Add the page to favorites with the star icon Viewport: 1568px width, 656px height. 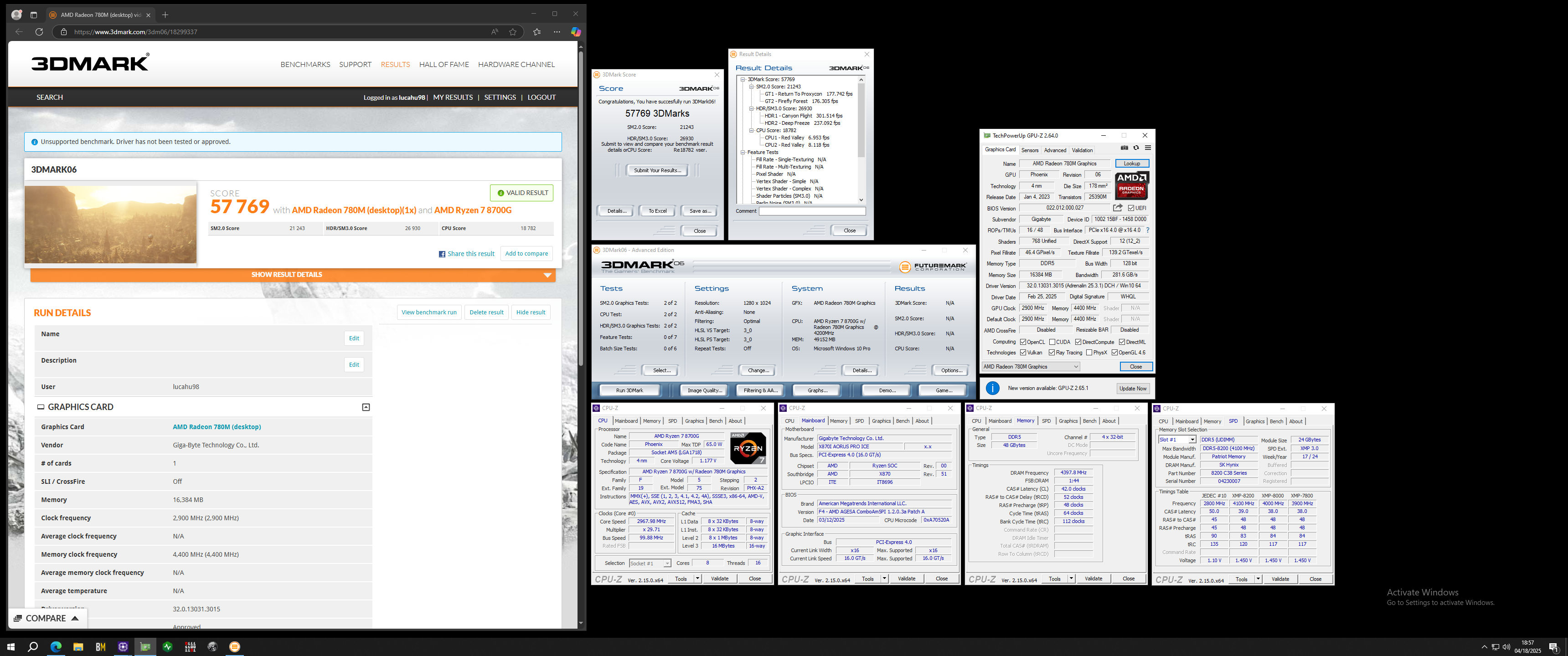[x=512, y=32]
